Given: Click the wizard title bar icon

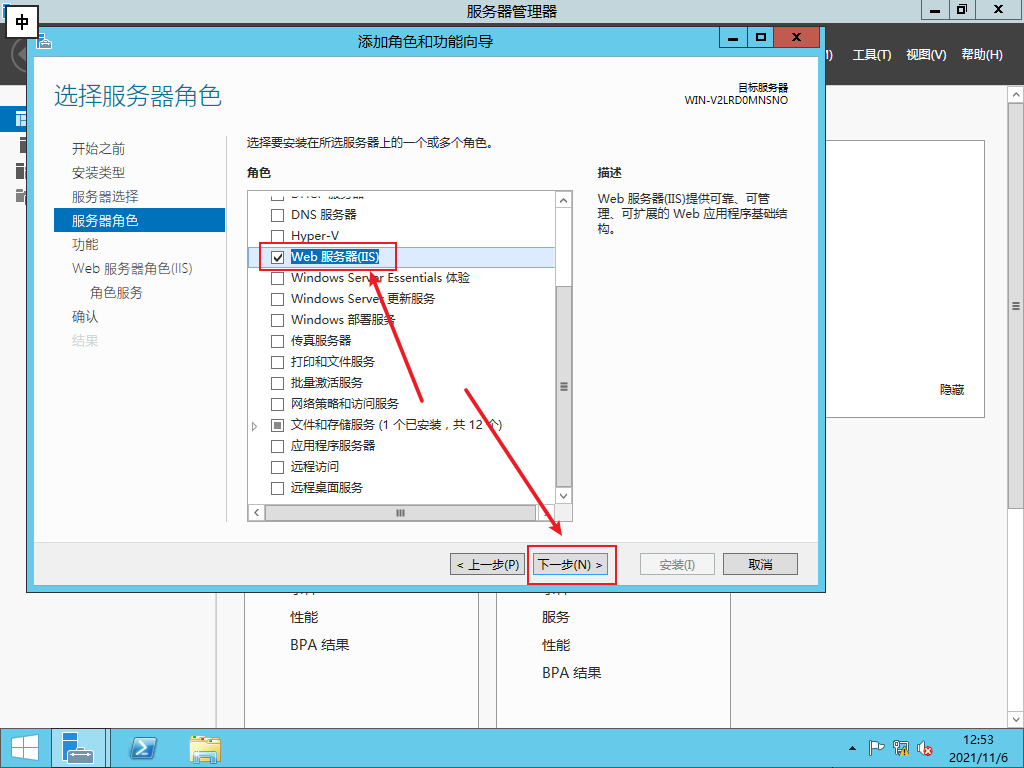Looking at the screenshot, I should [44, 42].
